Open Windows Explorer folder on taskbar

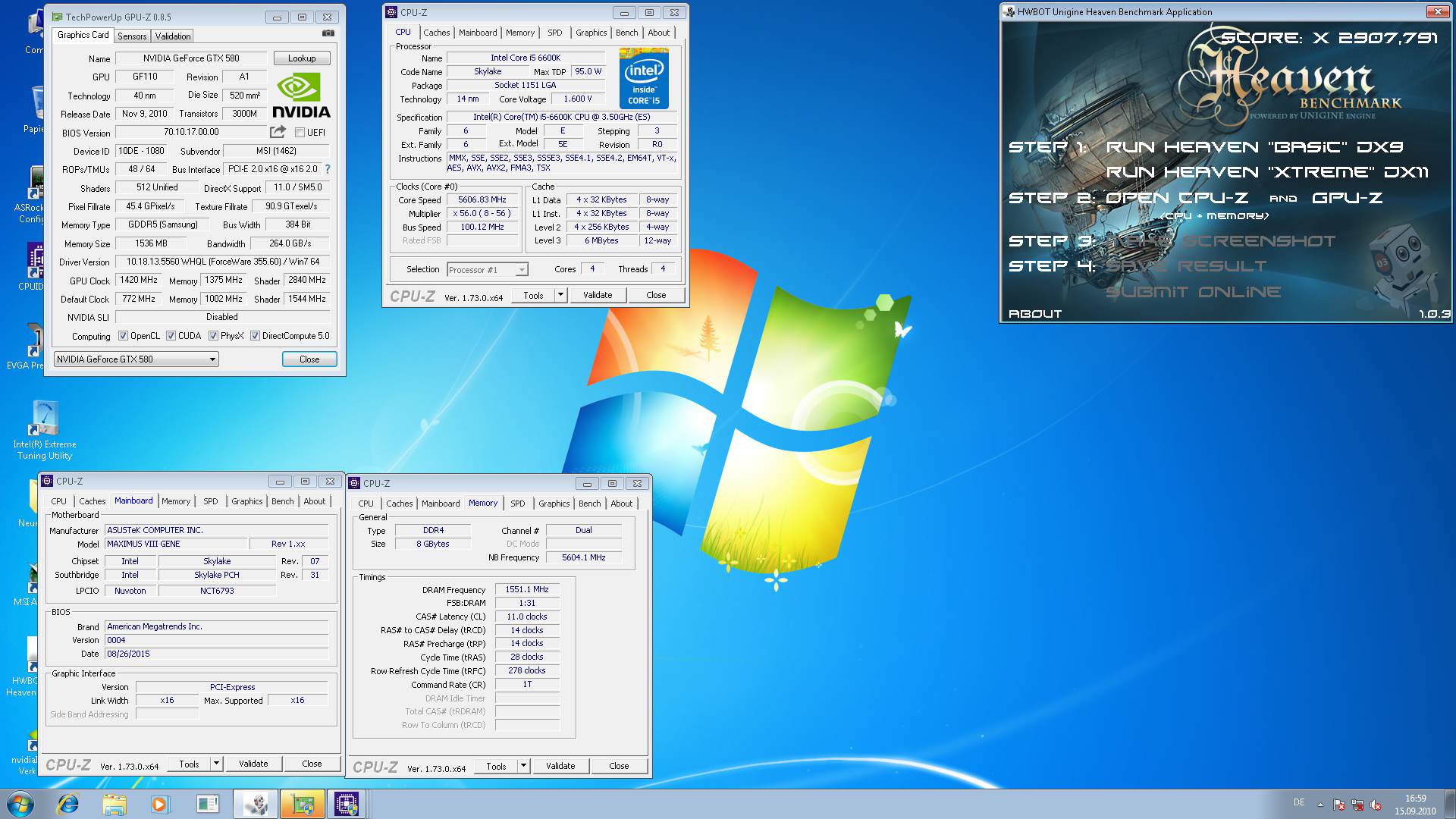[115, 804]
